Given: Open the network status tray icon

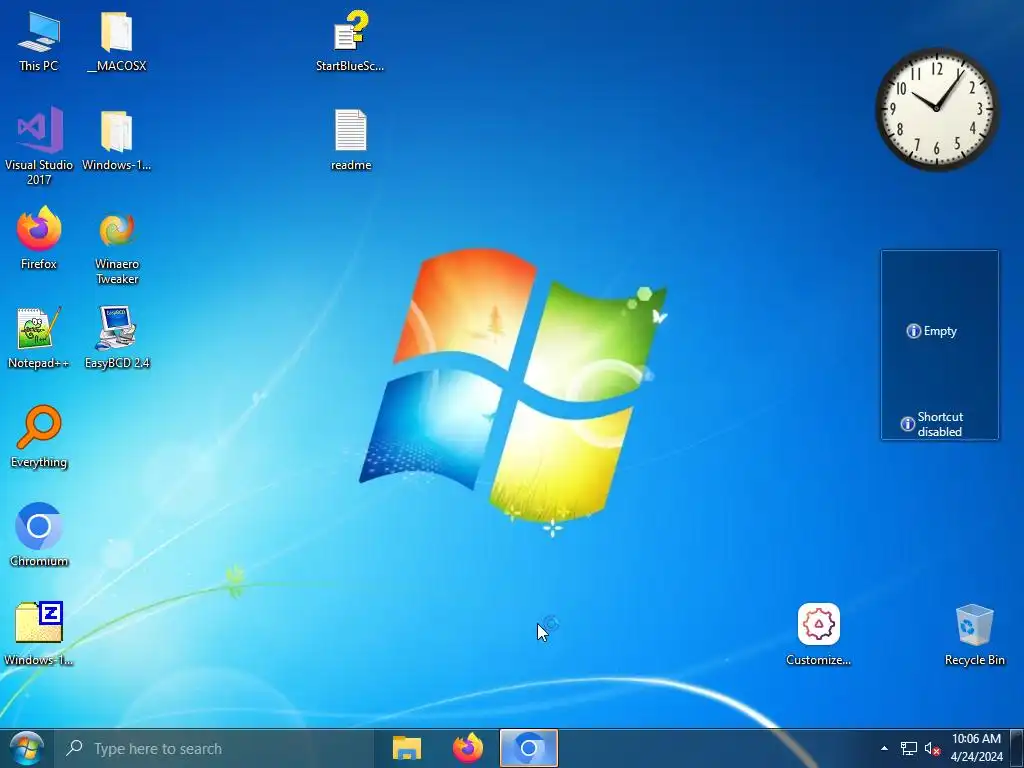Looking at the screenshot, I should coord(908,748).
